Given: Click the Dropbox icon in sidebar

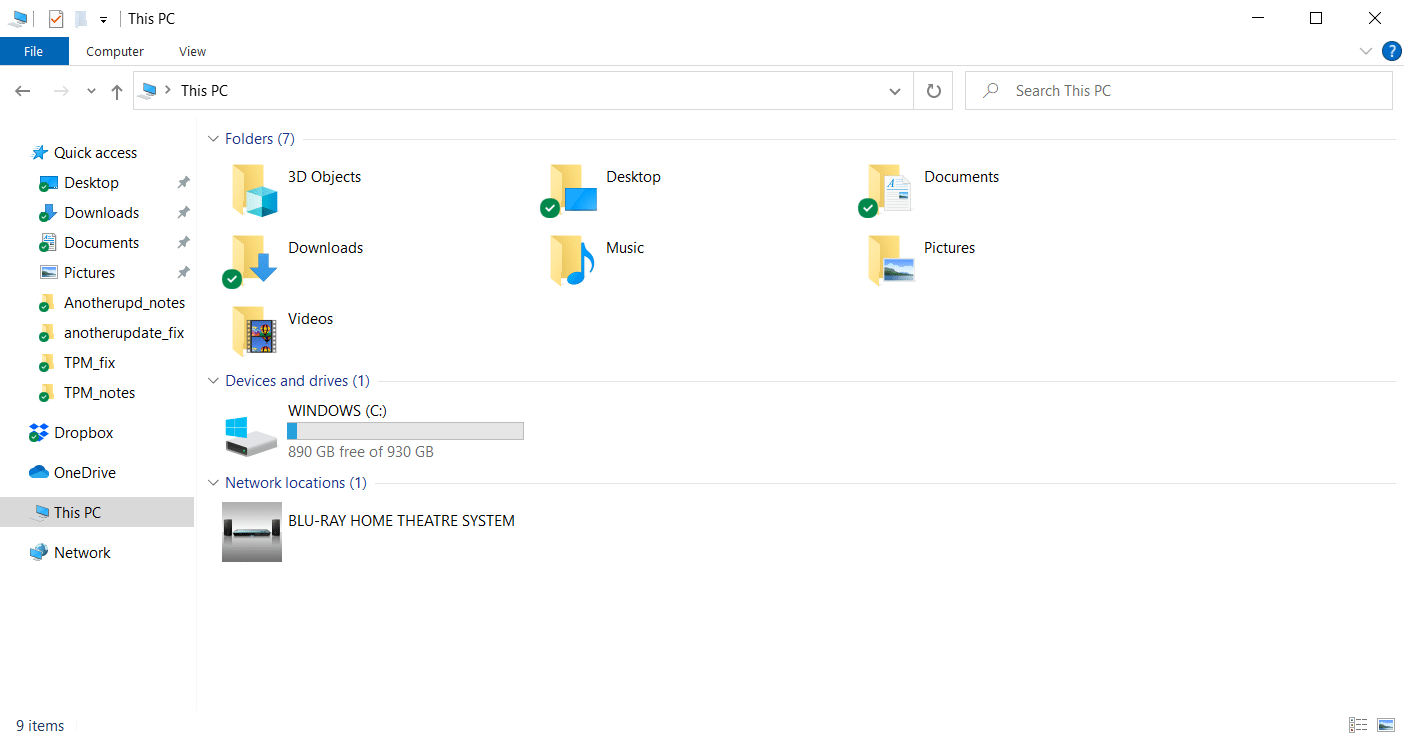Looking at the screenshot, I should 39,433.
